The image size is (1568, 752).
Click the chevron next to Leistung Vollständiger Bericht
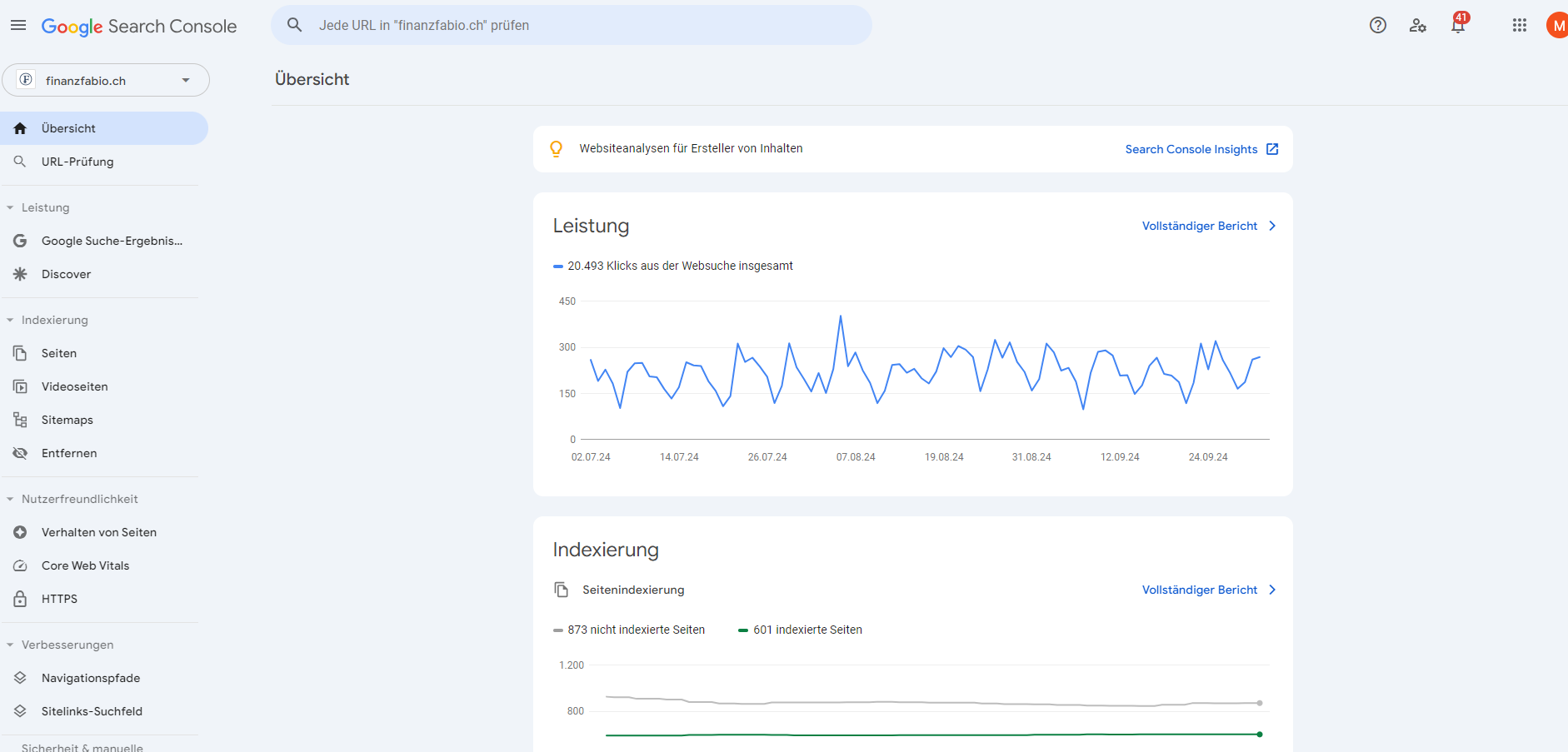click(x=1272, y=226)
